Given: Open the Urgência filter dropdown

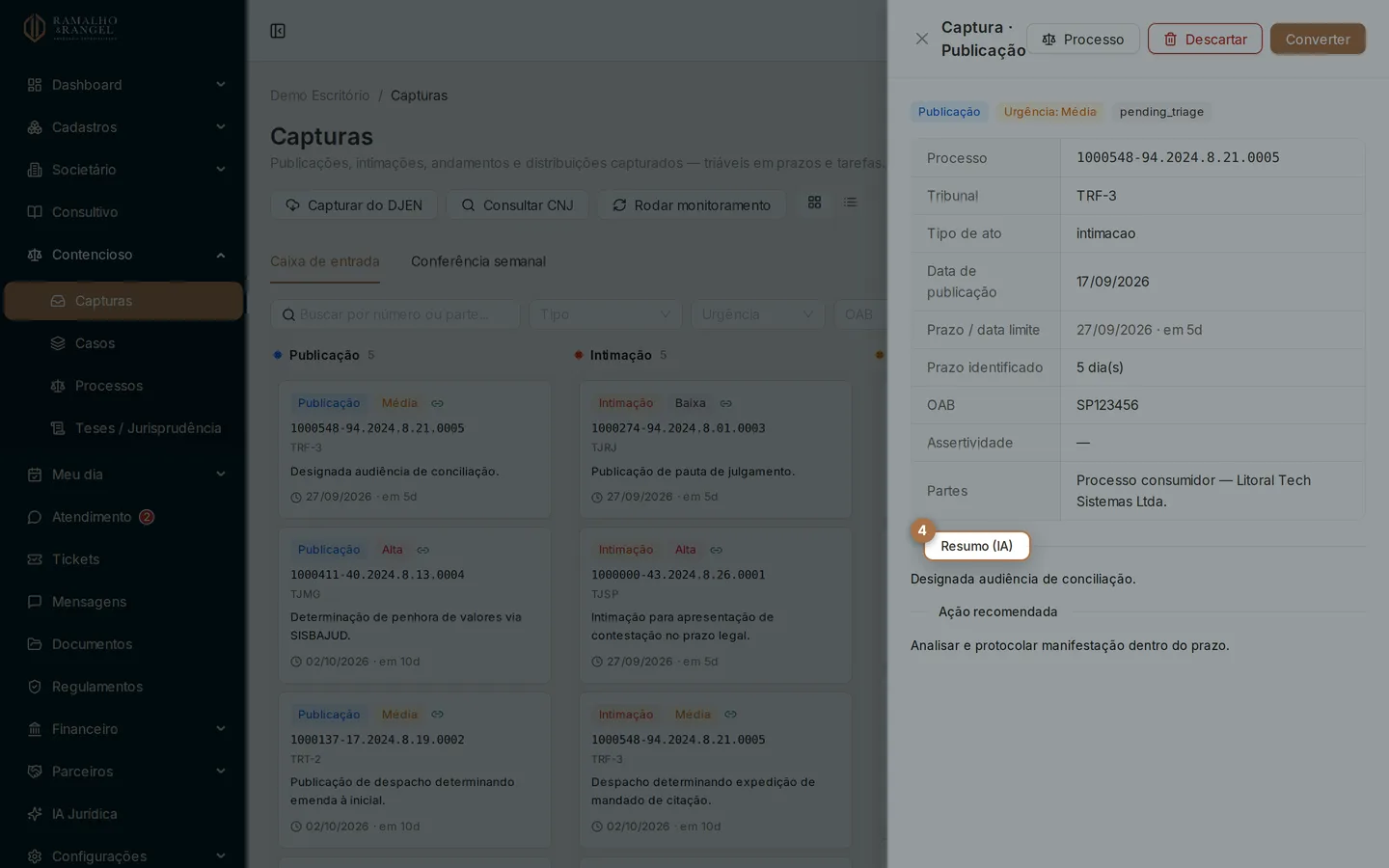Looking at the screenshot, I should point(757,314).
